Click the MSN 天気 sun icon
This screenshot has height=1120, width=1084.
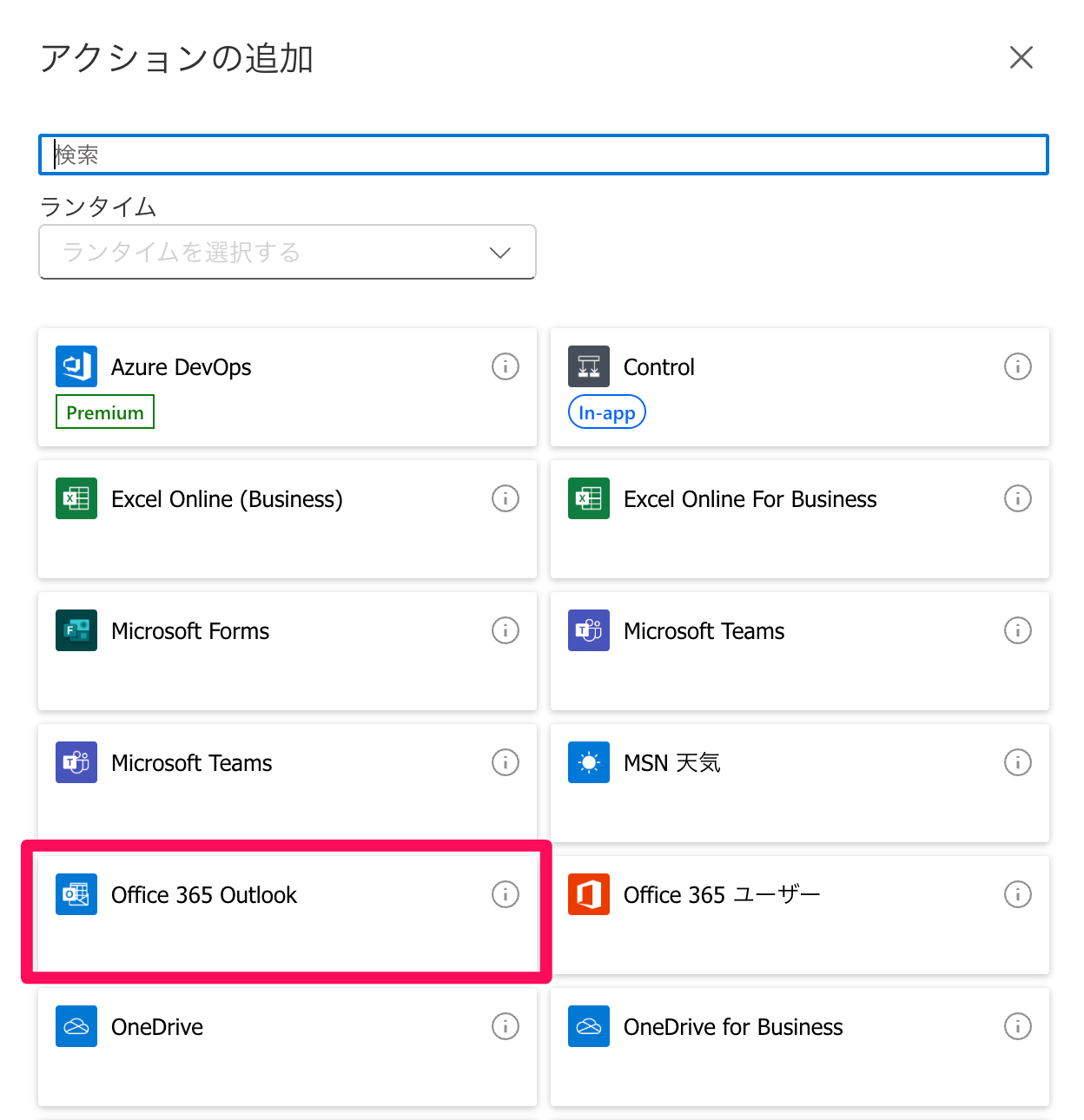(x=589, y=762)
